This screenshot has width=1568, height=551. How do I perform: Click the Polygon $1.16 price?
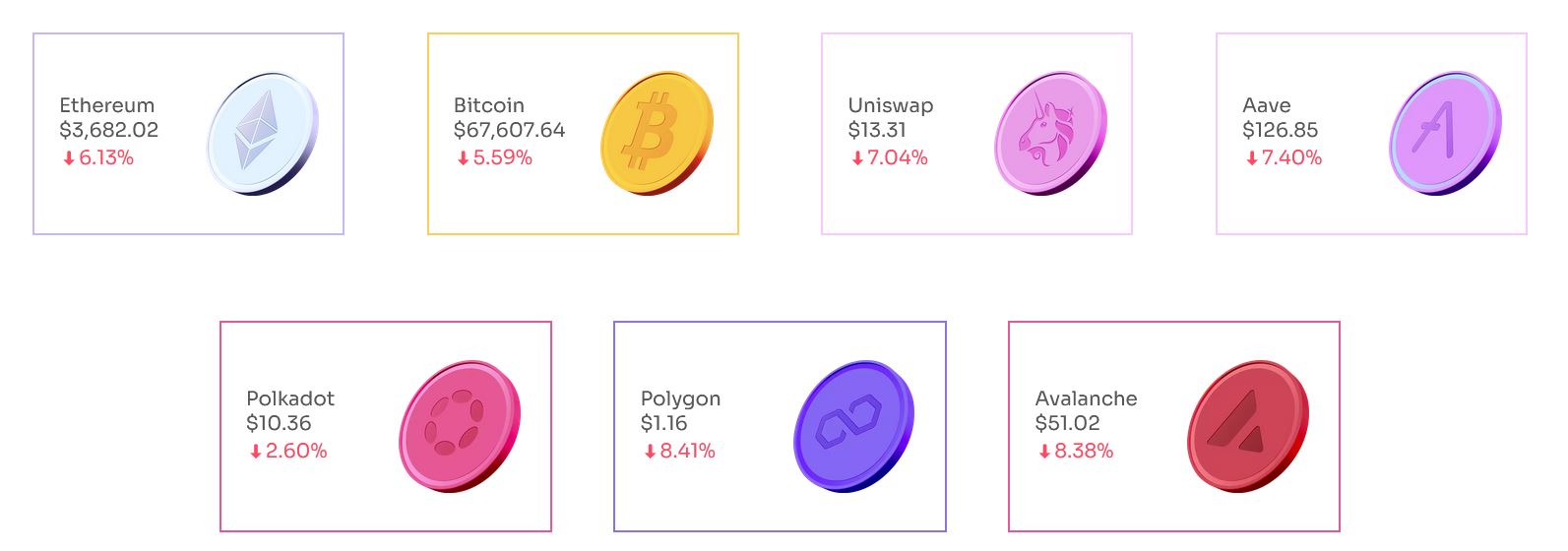coord(663,423)
